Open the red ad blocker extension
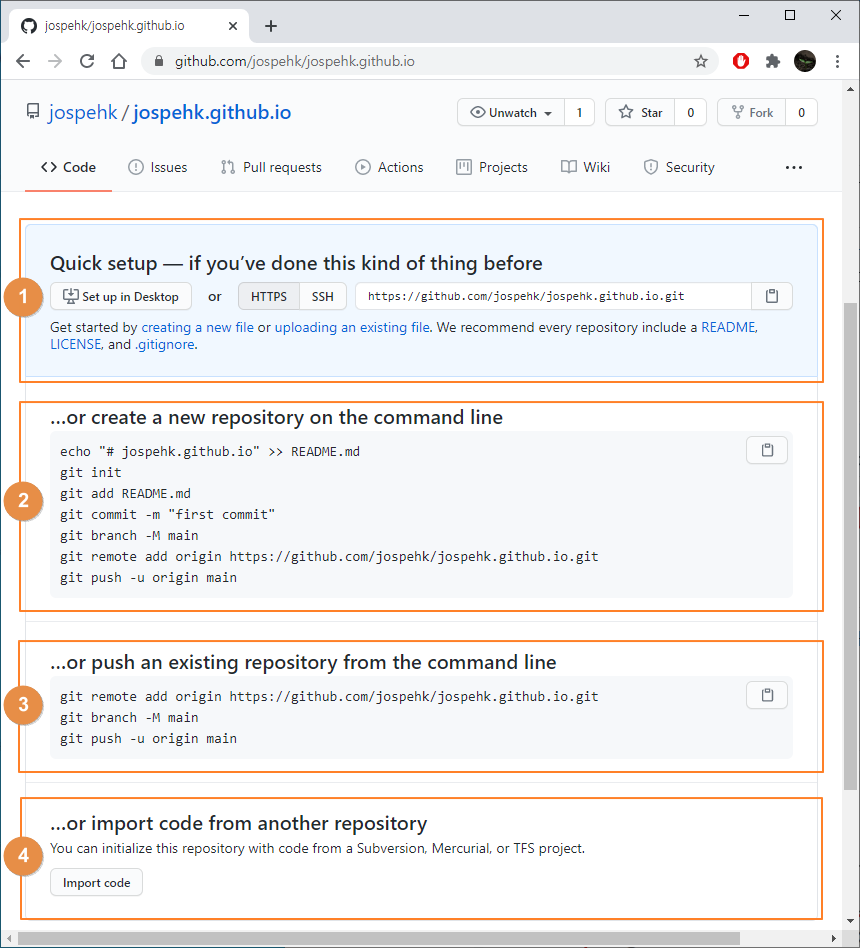 [741, 61]
